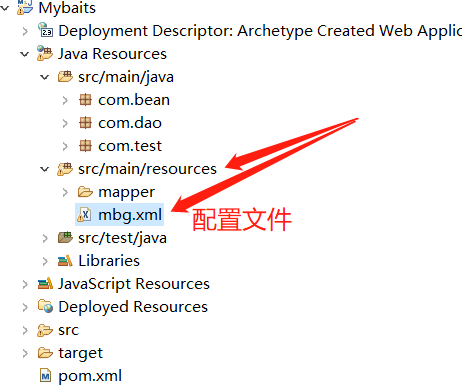This screenshot has height=392, width=463.
Task: Collapse the src/main/resources folder
Action: pos(45,169)
